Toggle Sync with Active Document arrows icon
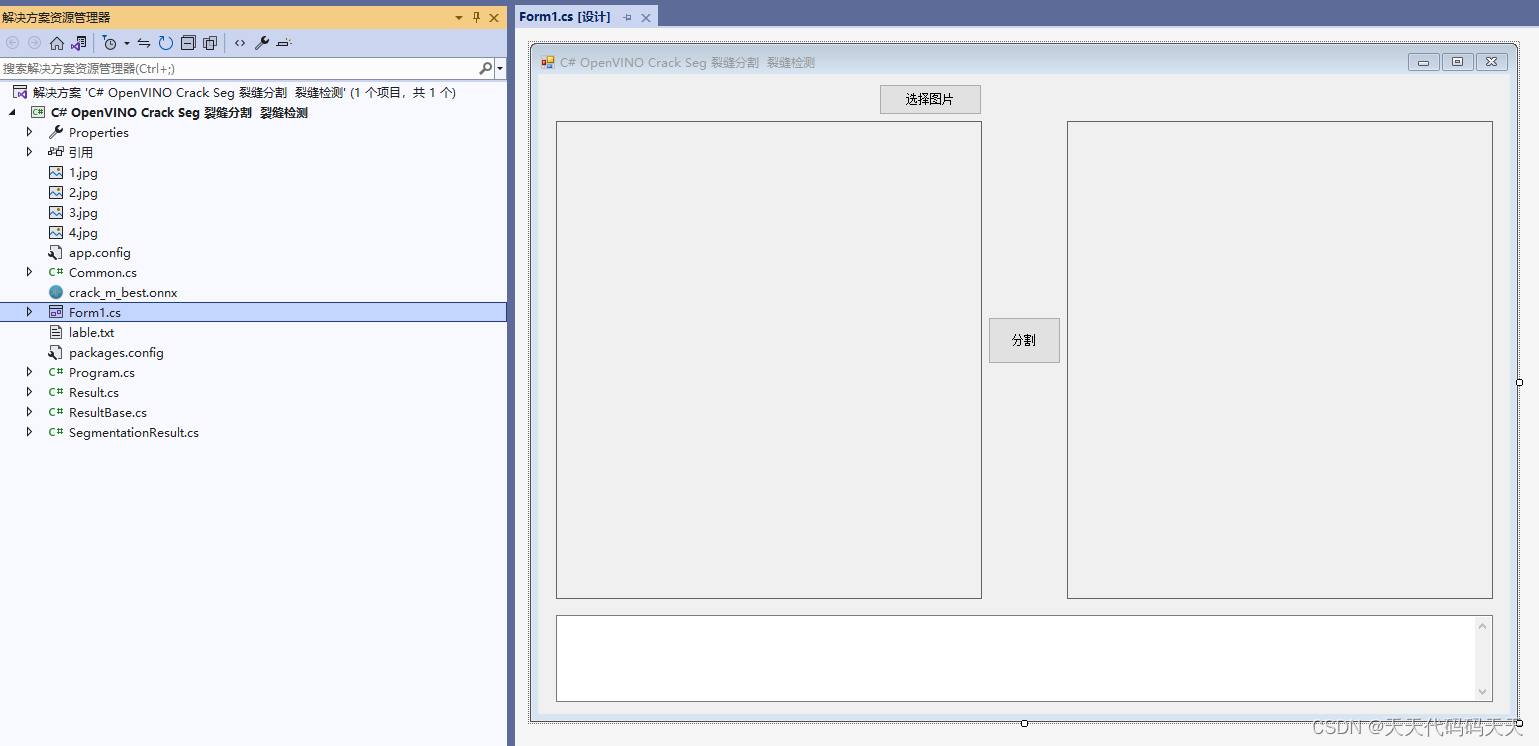1539x746 pixels. [x=144, y=43]
